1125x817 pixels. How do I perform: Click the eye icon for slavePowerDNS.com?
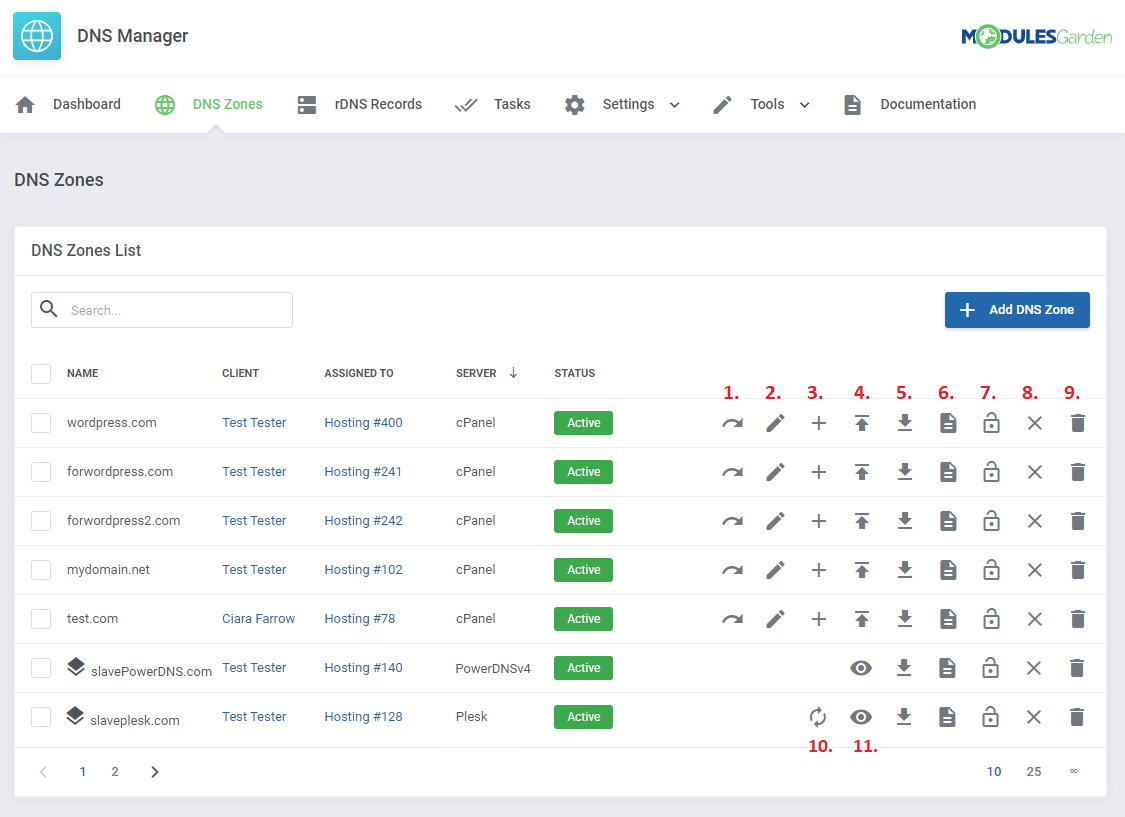click(861, 668)
